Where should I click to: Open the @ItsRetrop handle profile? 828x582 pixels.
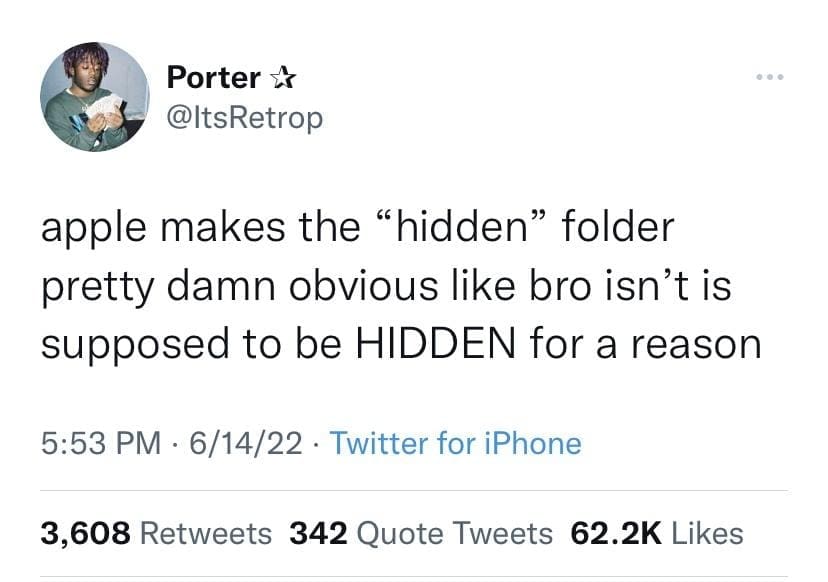click(244, 118)
